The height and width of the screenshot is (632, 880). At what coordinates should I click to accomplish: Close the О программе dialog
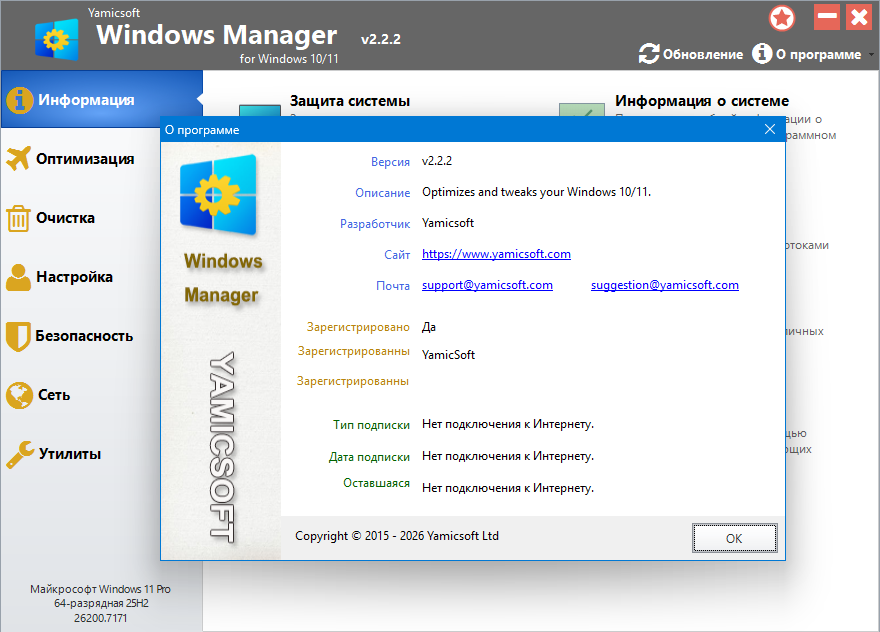tap(769, 129)
